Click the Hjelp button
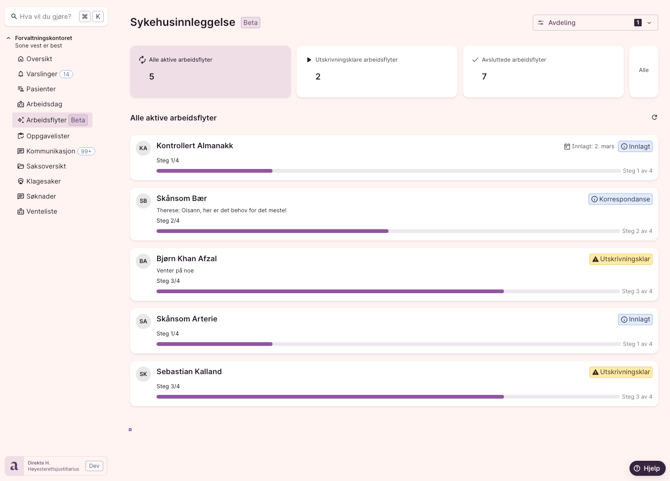This screenshot has width=670, height=481. tap(646, 468)
